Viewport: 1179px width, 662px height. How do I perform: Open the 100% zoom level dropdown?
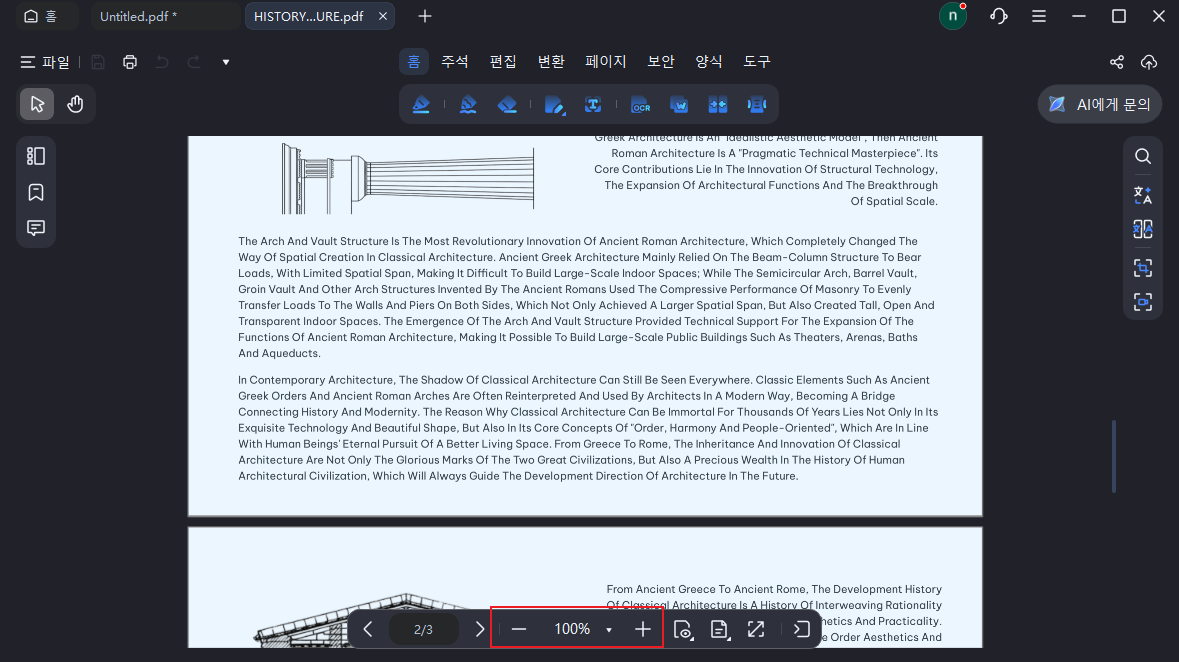[x=609, y=630]
